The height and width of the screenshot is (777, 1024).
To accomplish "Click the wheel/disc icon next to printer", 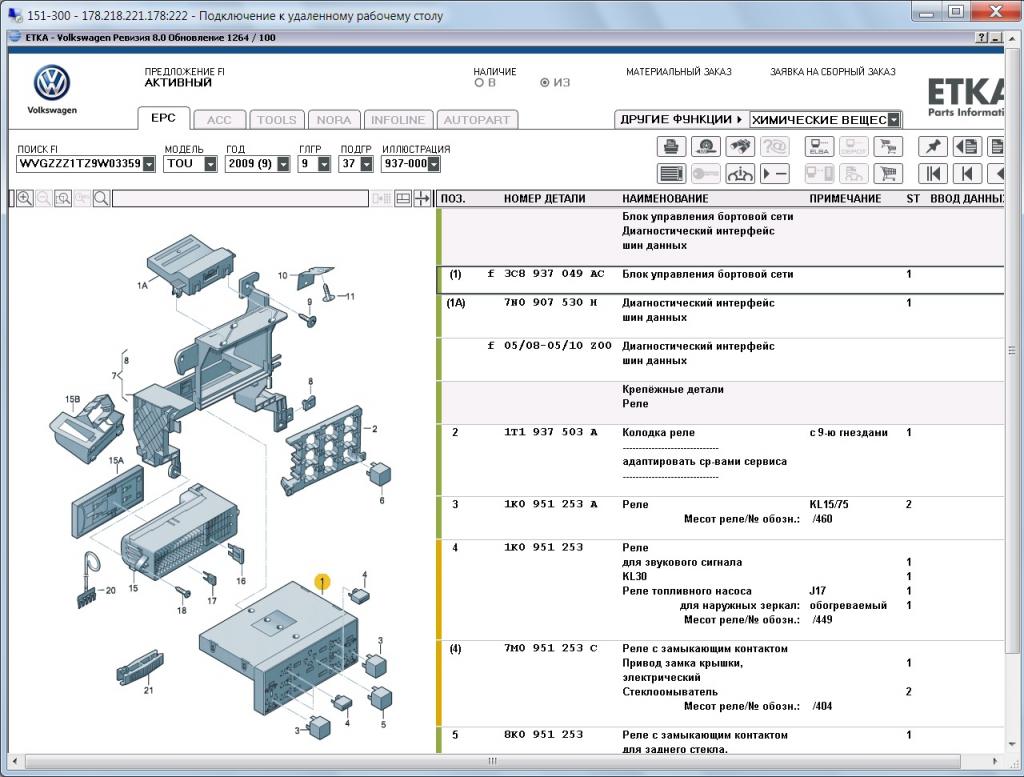I will pyautogui.click(x=705, y=146).
